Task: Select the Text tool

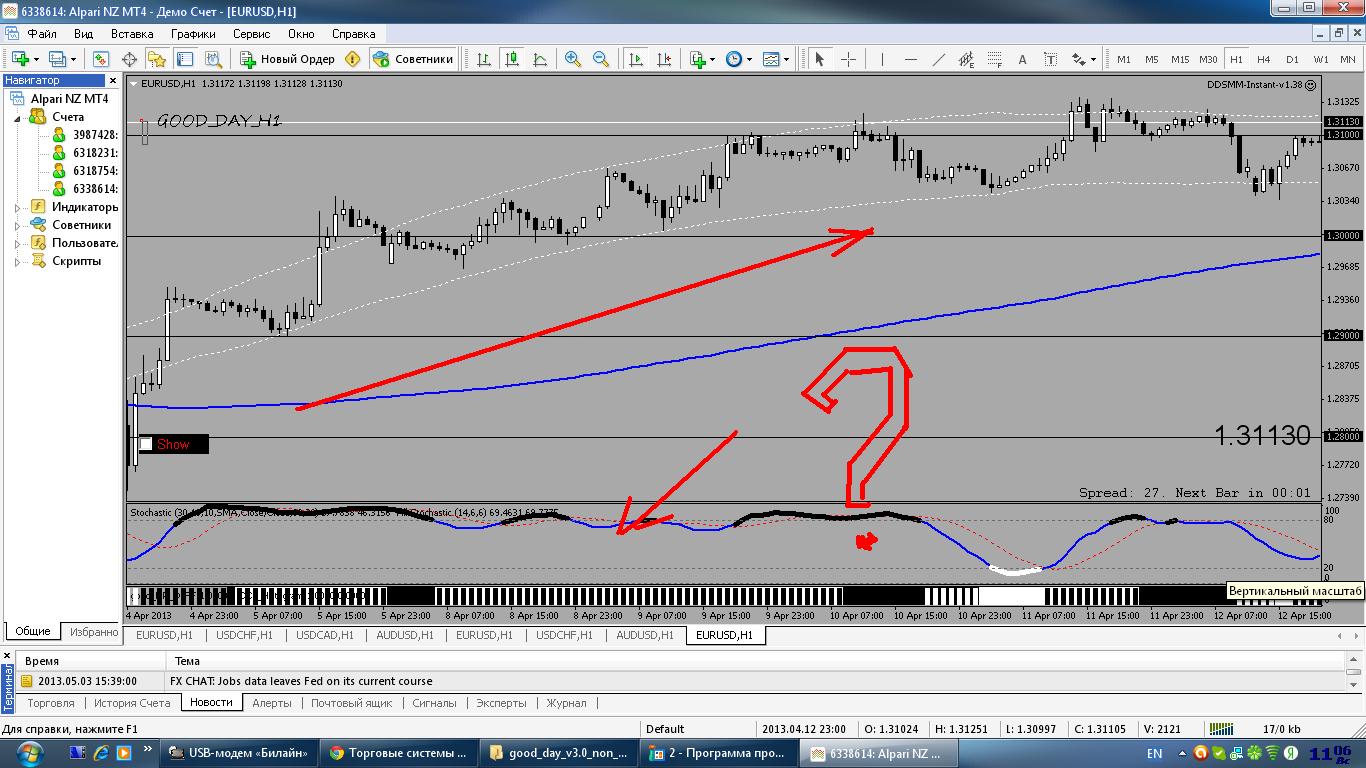Action: point(1022,59)
